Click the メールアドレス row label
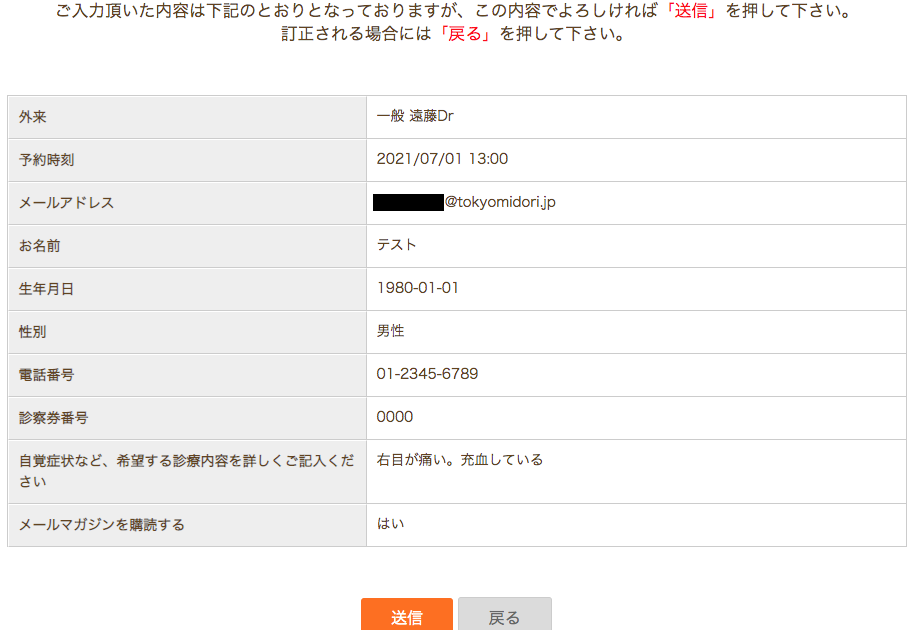The width and height of the screenshot is (916, 630). coord(66,203)
